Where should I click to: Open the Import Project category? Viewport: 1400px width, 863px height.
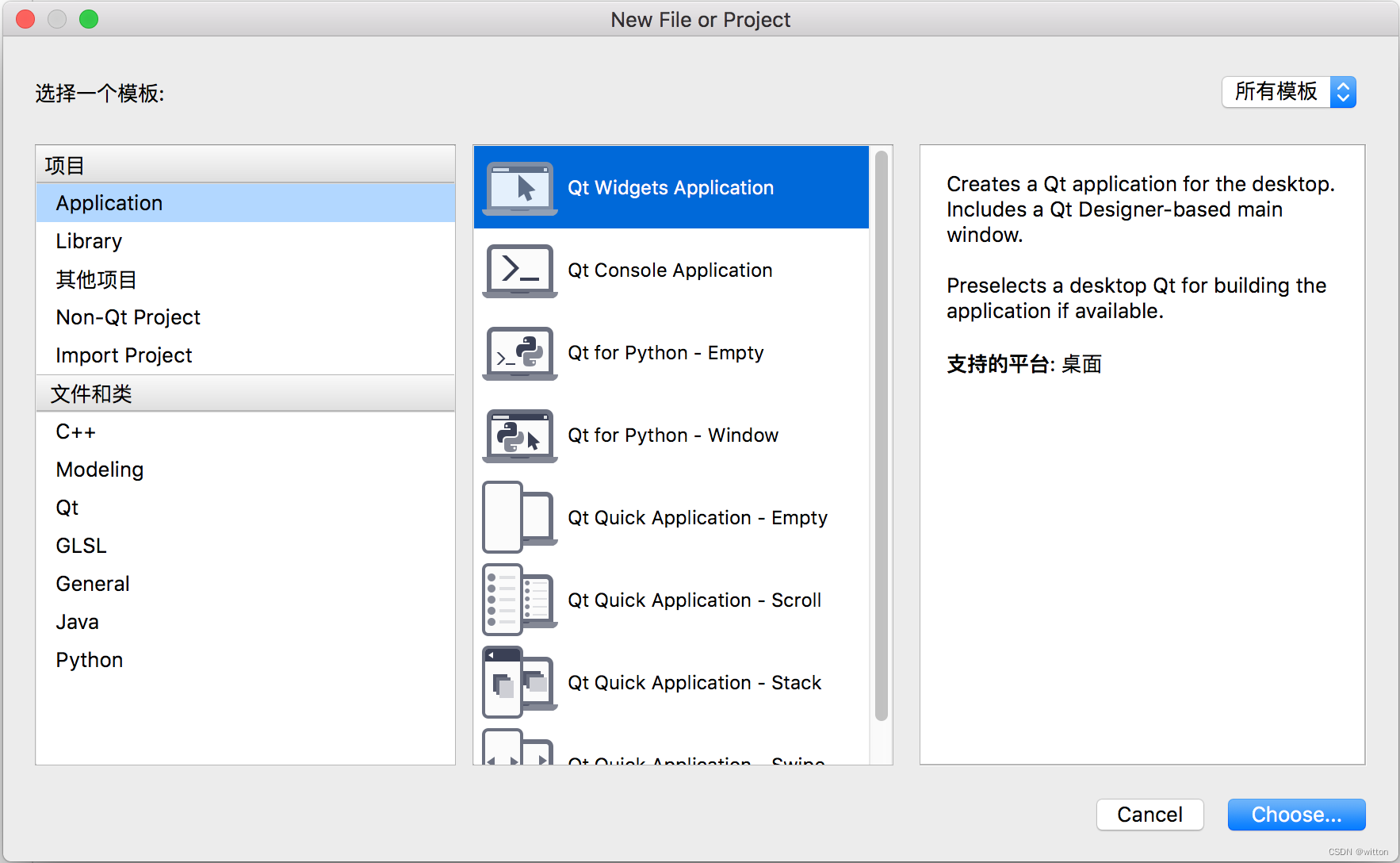124,355
